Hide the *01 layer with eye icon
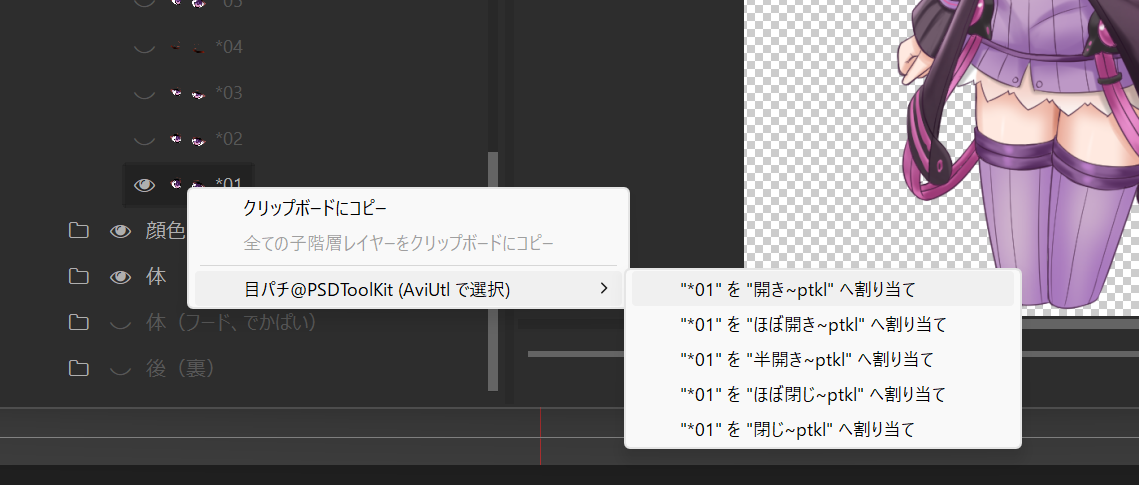The height and width of the screenshot is (485, 1139). [x=145, y=184]
